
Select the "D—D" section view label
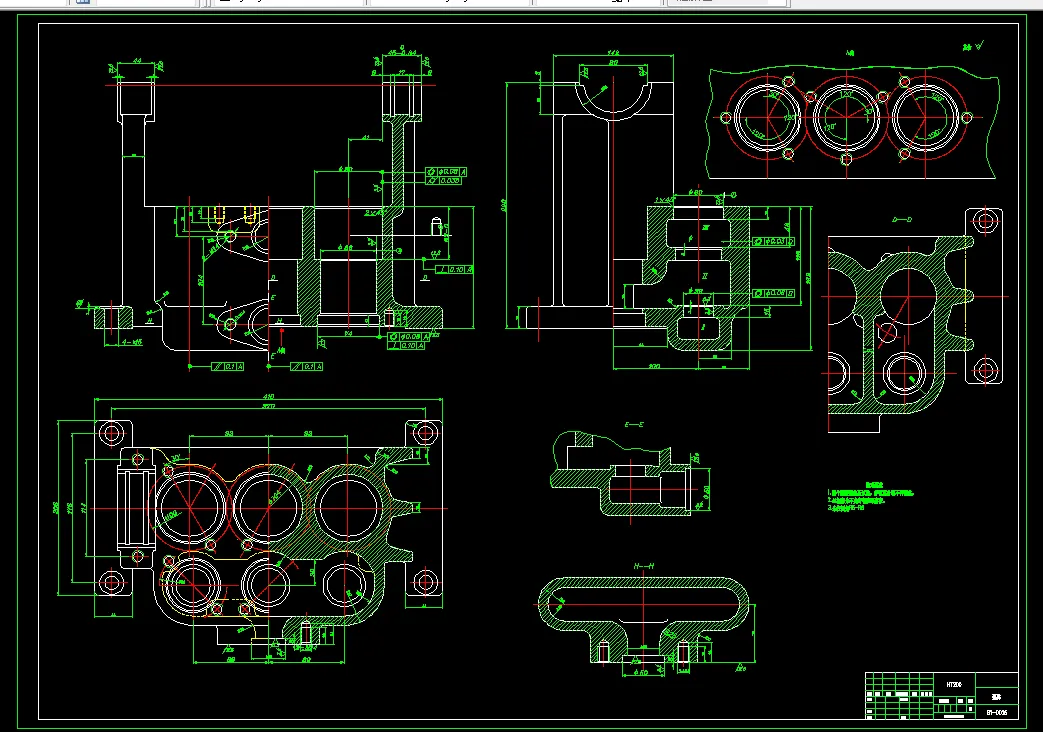coord(901,219)
